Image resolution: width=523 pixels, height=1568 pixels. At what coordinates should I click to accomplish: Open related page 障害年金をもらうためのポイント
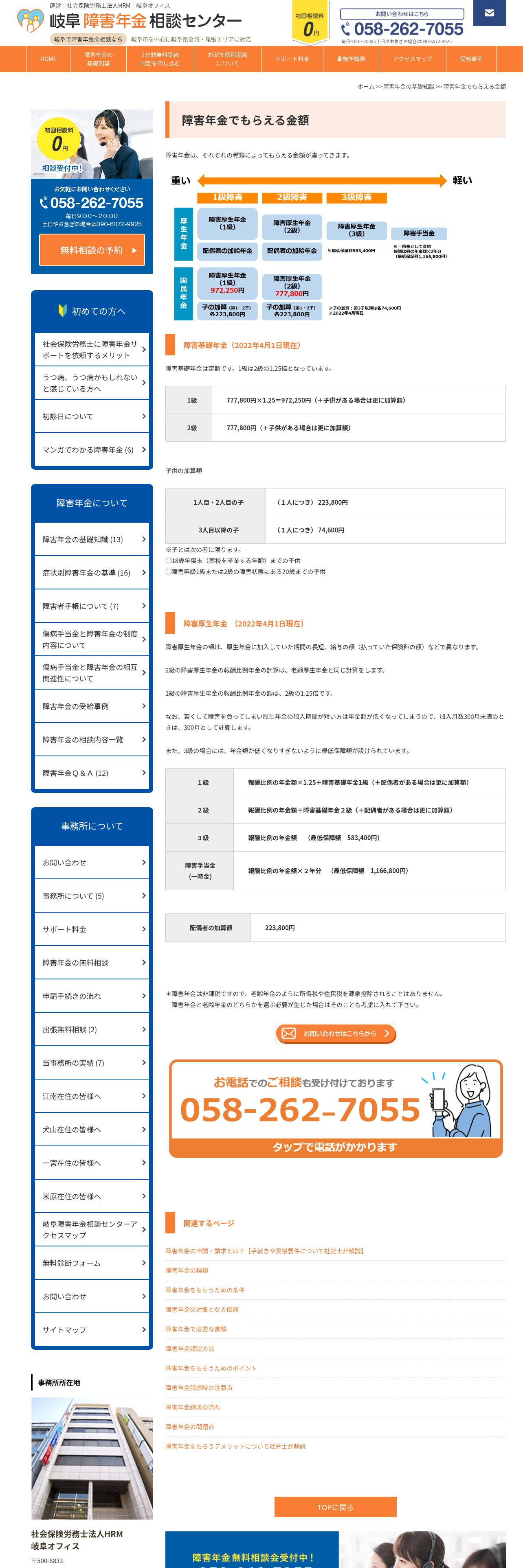point(211,1368)
